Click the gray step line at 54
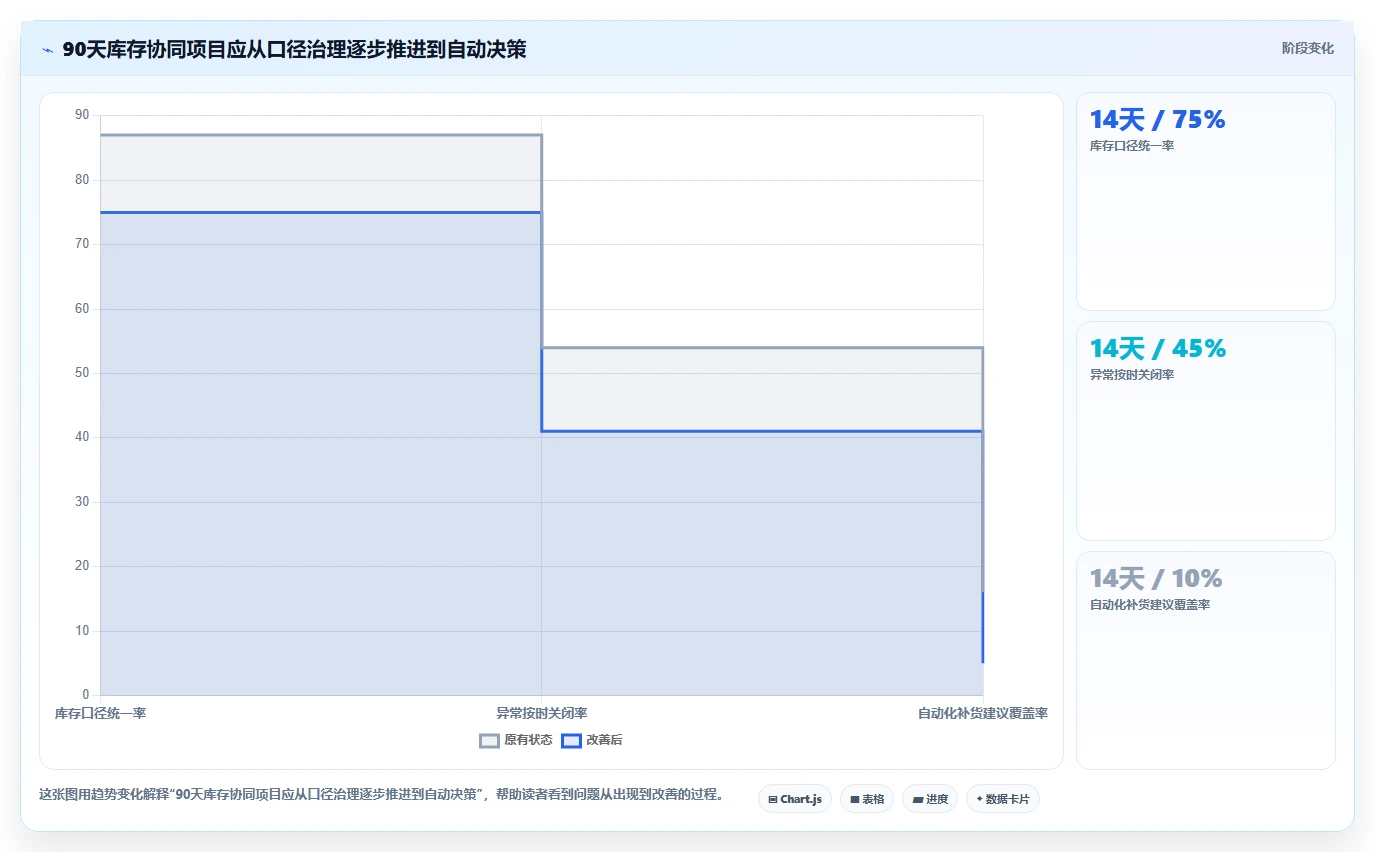This screenshot has width=1375, height=852. 762,348
